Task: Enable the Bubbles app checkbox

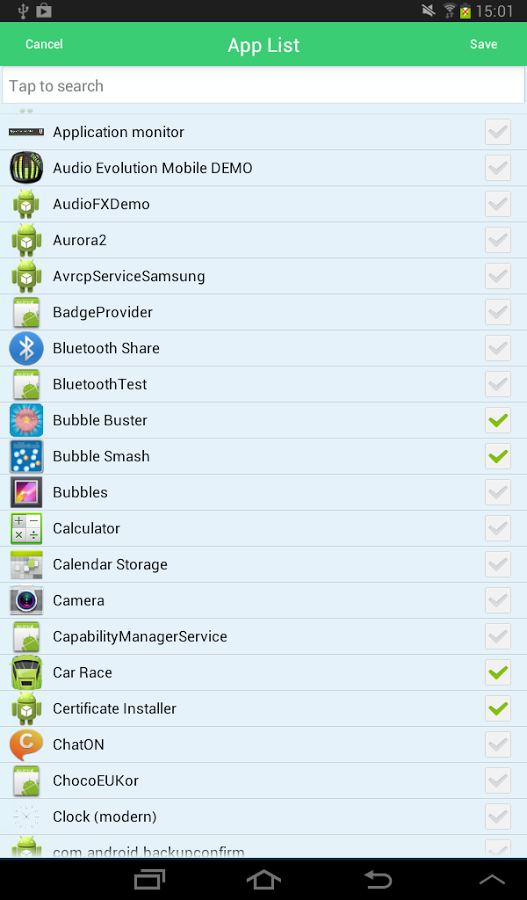Action: click(498, 492)
